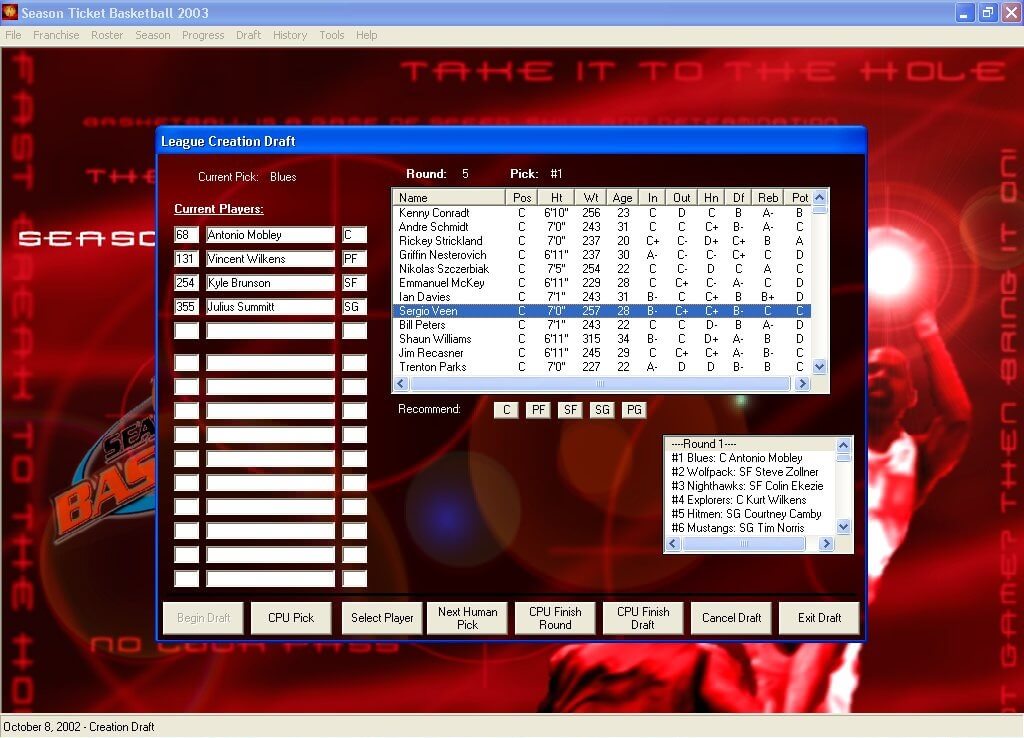Select Nikolas Szczerbiak in the player list
The image size is (1024, 738).
tap(602, 269)
